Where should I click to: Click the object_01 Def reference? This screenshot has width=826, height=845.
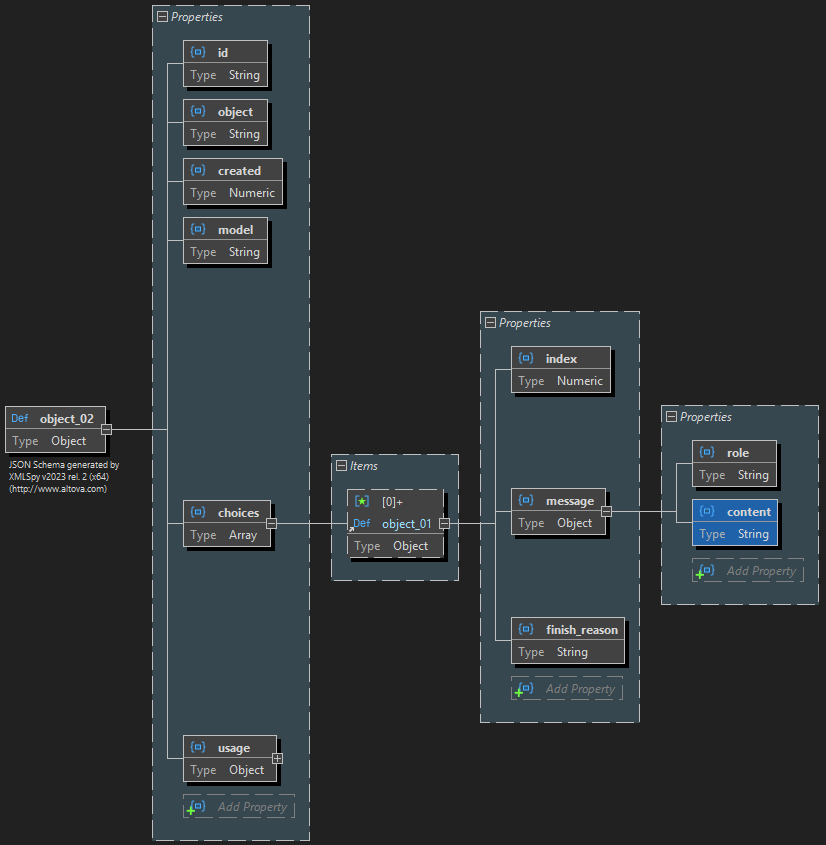[x=405, y=523]
